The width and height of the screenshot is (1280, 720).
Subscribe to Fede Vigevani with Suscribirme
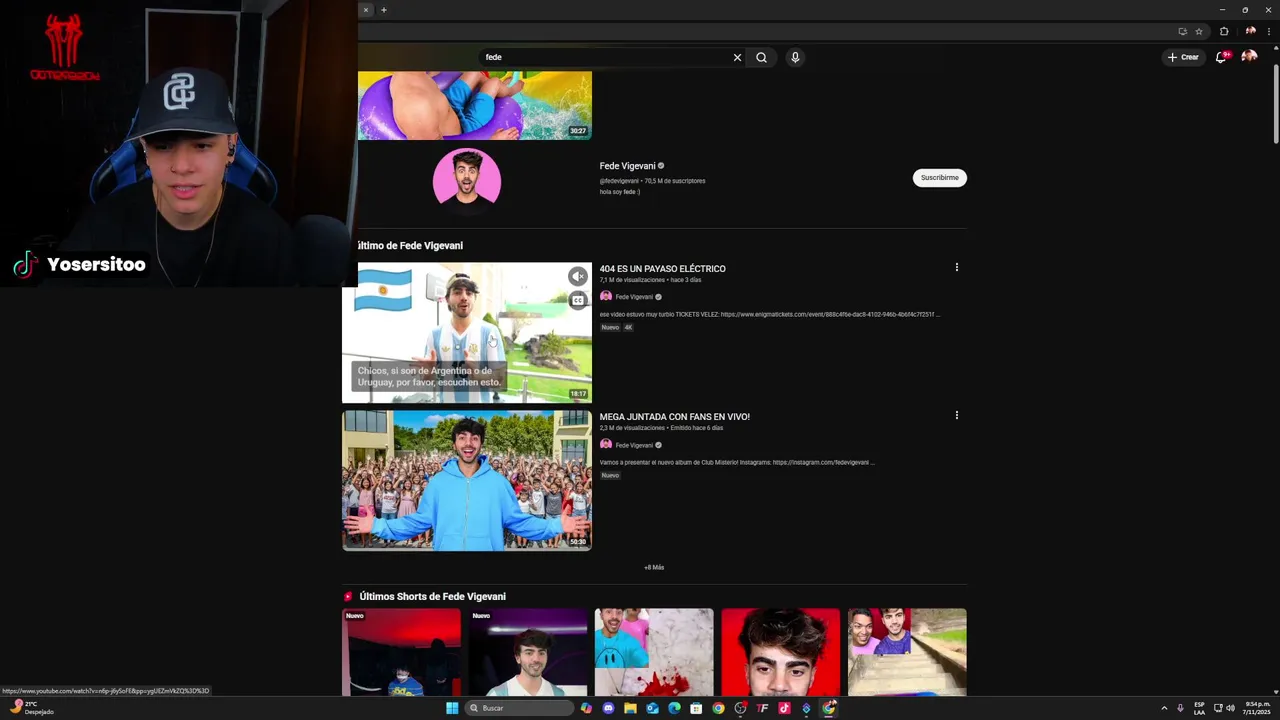tap(939, 177)
